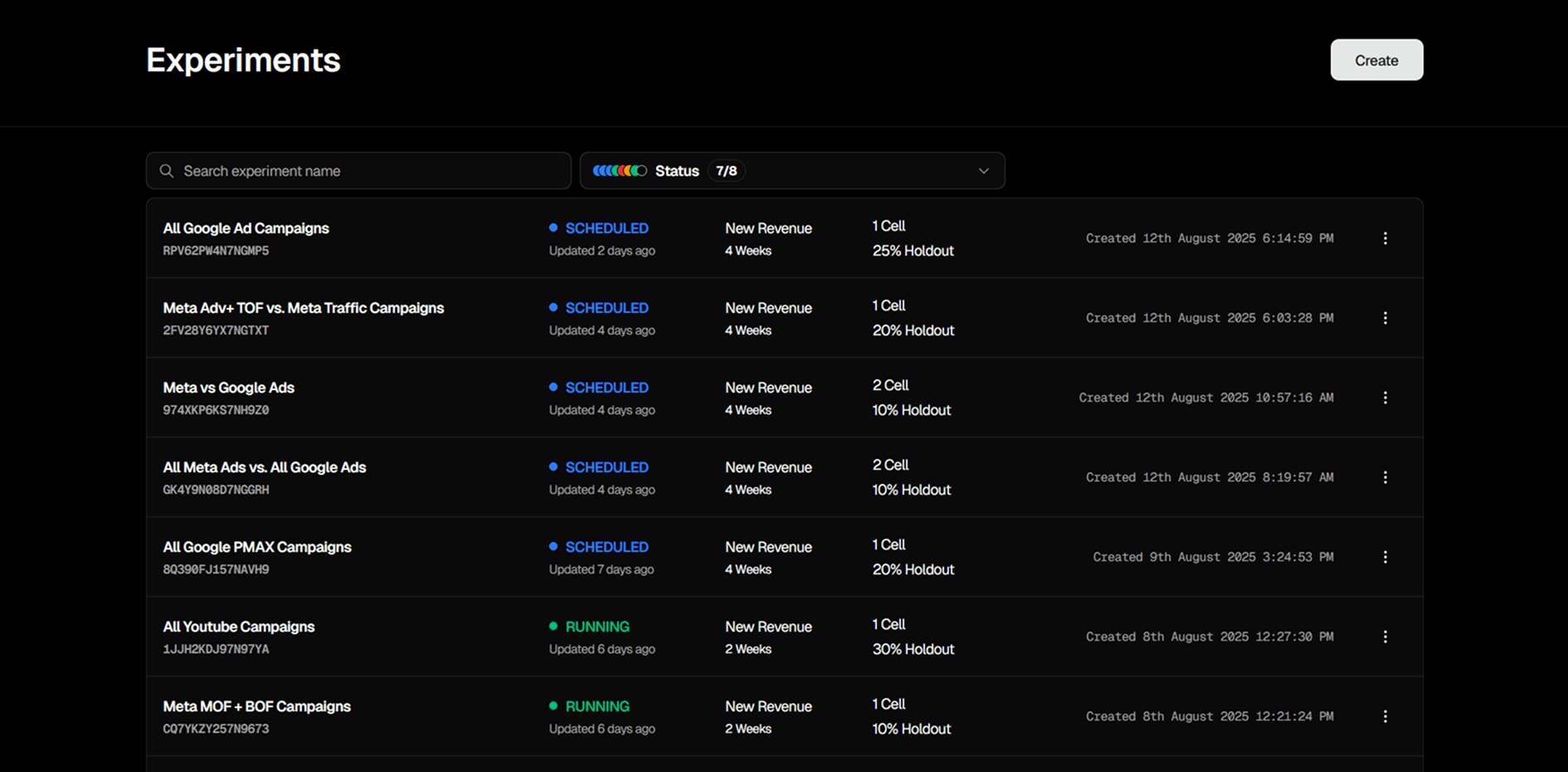Image resolution: width=1568 pixels, height=772 pixels.
Task: Click '2 Weeks' in All Youtube Campaigns row
Action: click(x=748, y=649)
